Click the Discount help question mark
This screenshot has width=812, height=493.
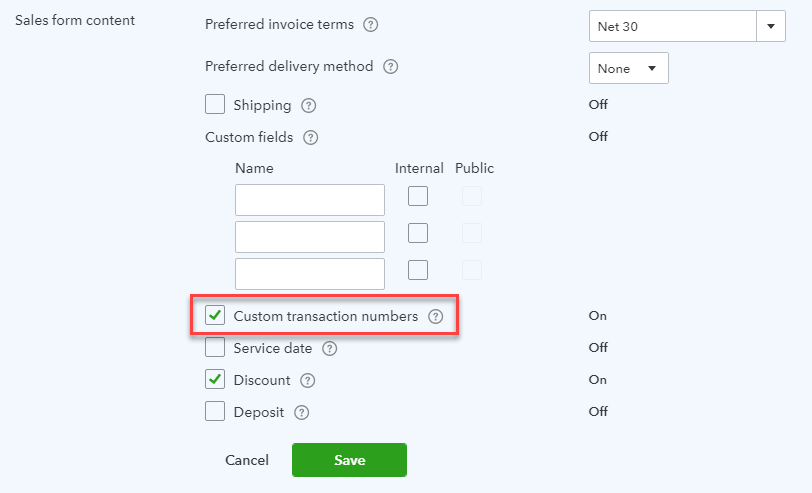pyautogui.click(x=308, y=381)
